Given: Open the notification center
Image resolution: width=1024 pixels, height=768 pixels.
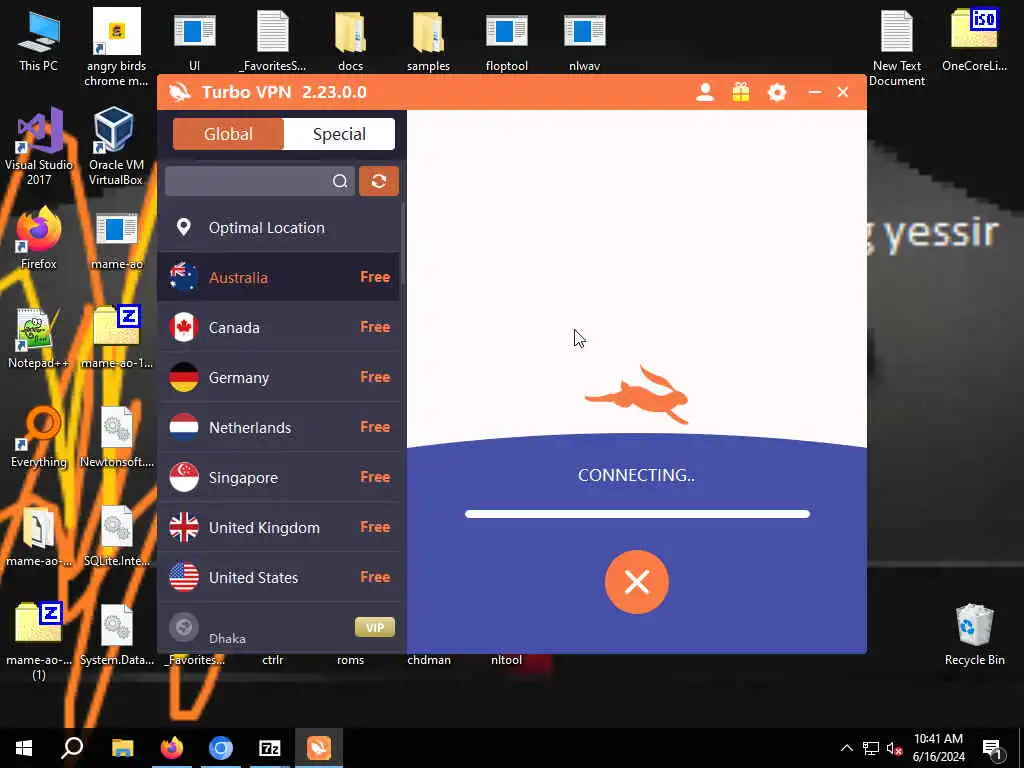Looking at the screenshot, I should click(992, 748).
